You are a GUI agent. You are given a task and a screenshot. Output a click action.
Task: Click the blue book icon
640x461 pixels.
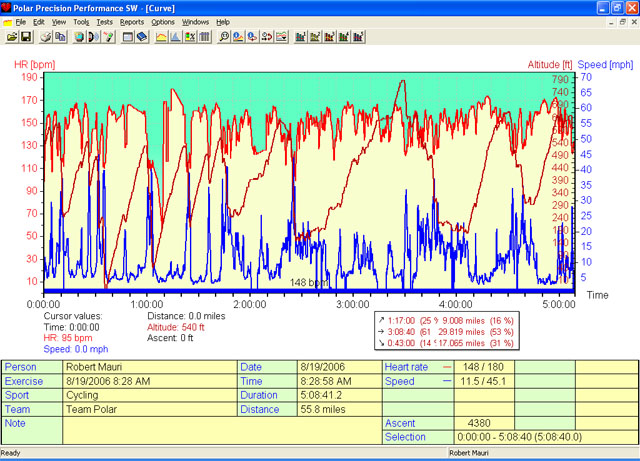pos(142,37)
